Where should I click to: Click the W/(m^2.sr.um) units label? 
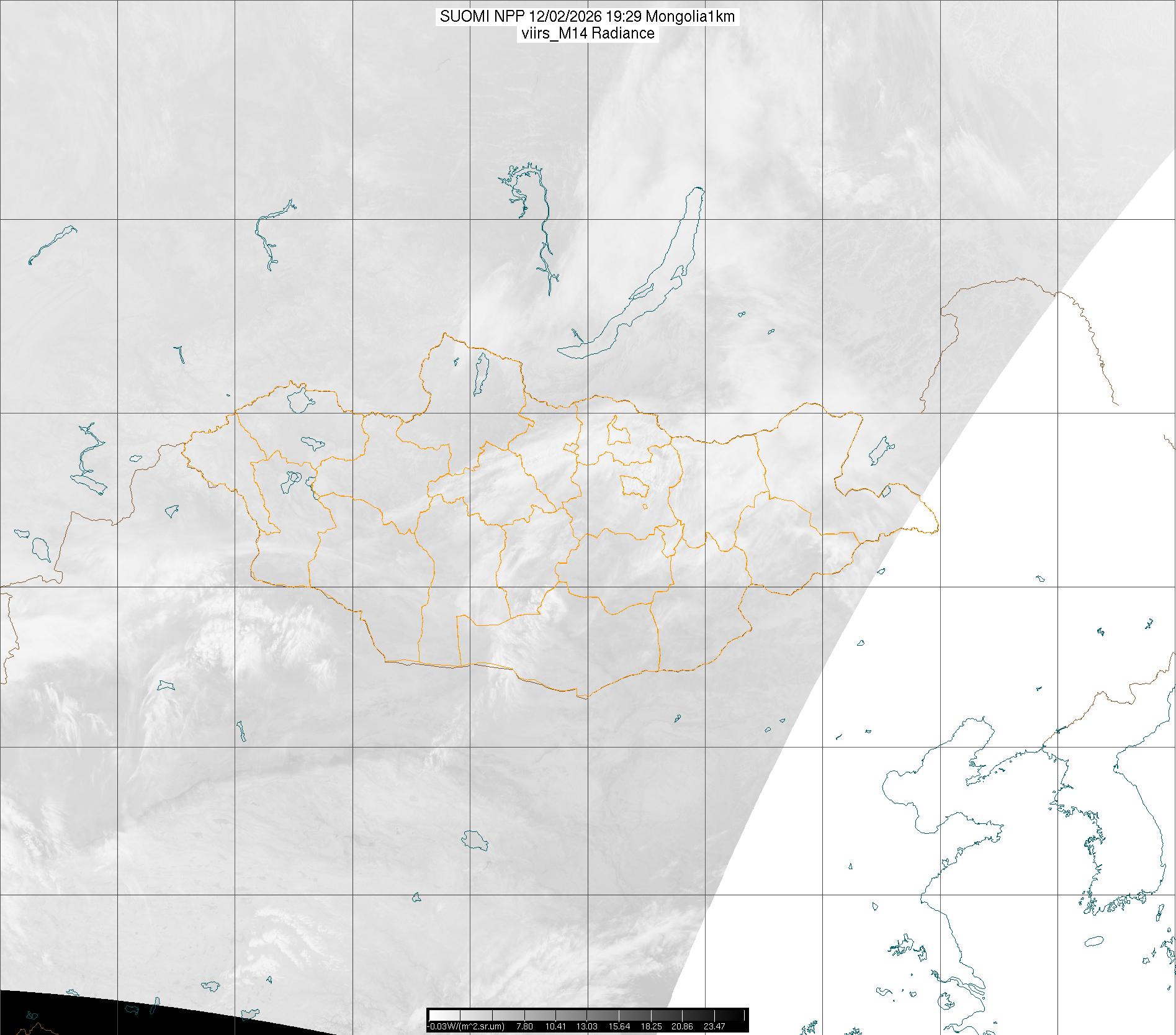(x=469, y=1026)
